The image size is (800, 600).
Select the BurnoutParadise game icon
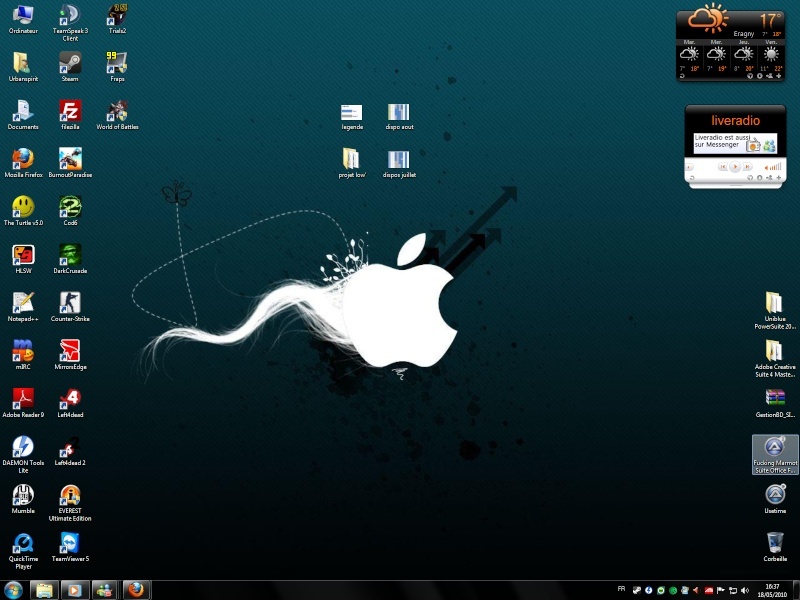pyautogui.click(x=70, y=163)
